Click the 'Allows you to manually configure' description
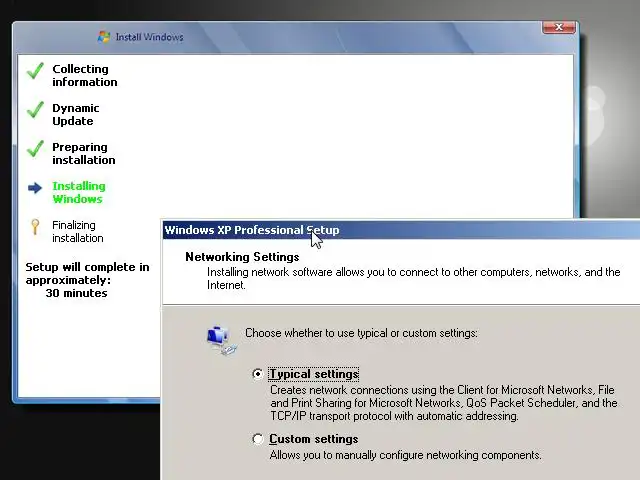This screenshot has height=480, width=640. pyautogui.click(x=405, y=455)
